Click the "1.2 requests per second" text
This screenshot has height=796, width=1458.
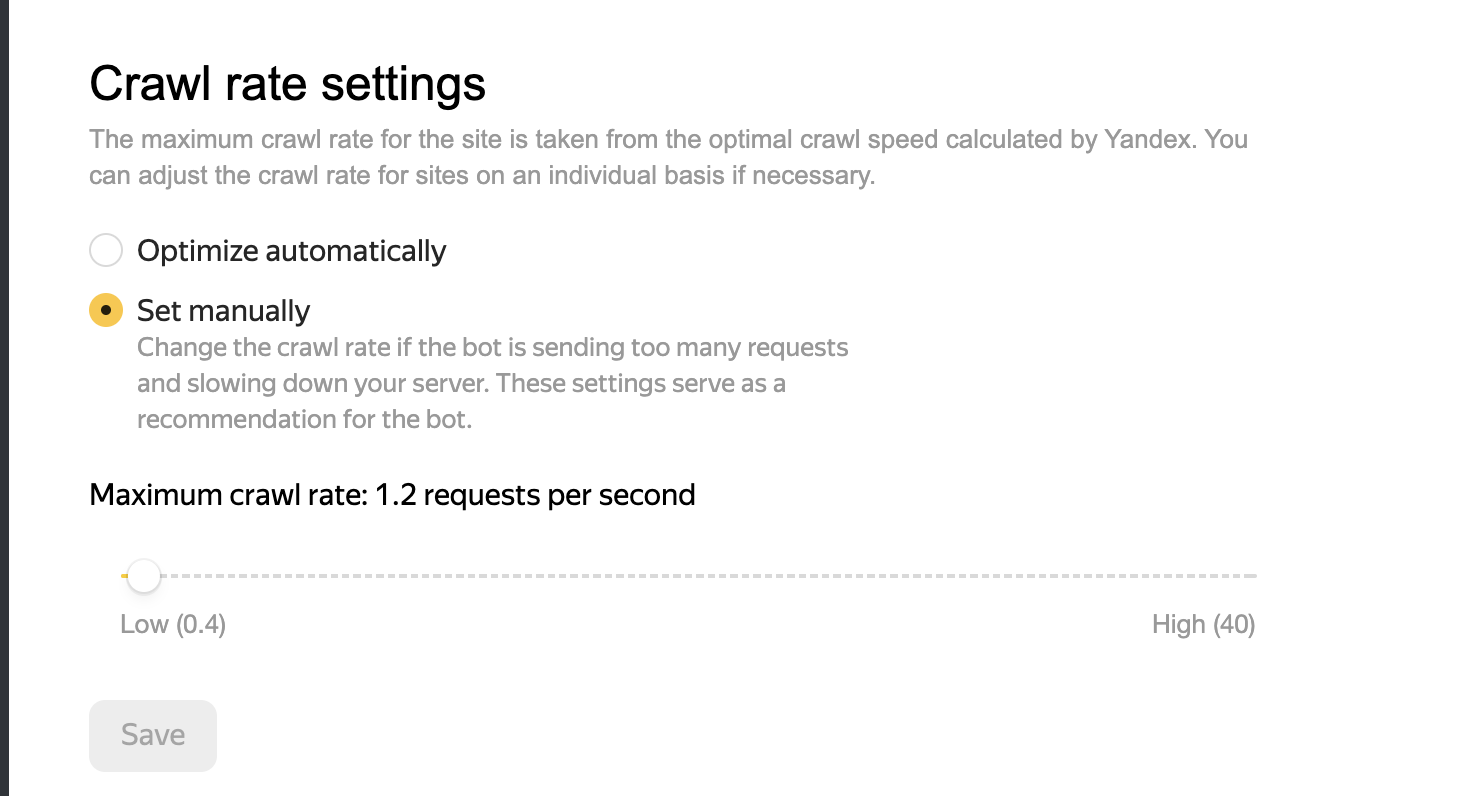535,494
